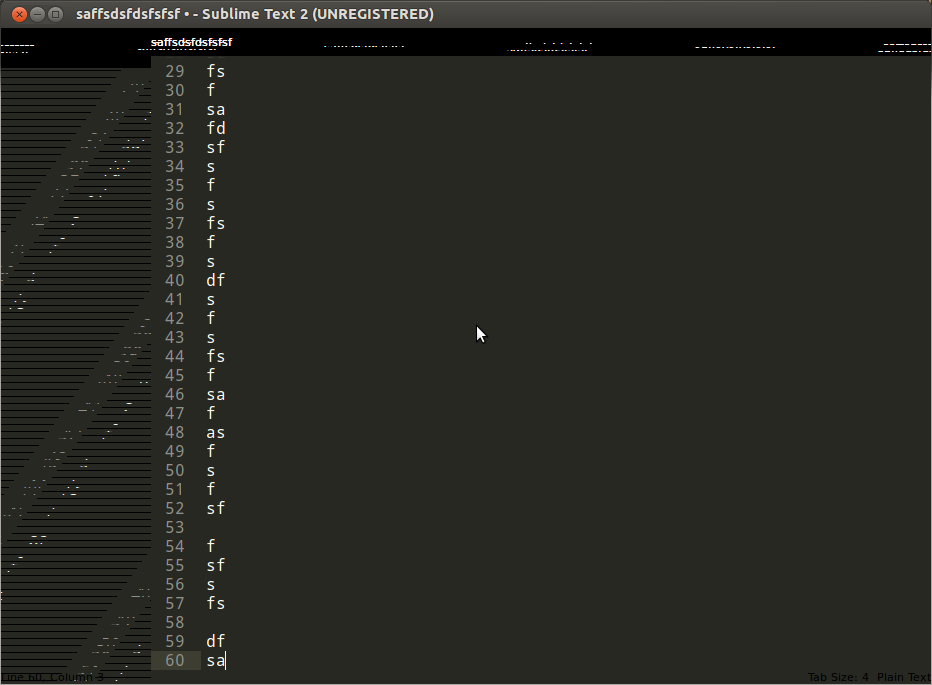The height and width of the screenshot is (685, 932).
Task: Click the "sa" text on line 60
Action: click(215, 660)
